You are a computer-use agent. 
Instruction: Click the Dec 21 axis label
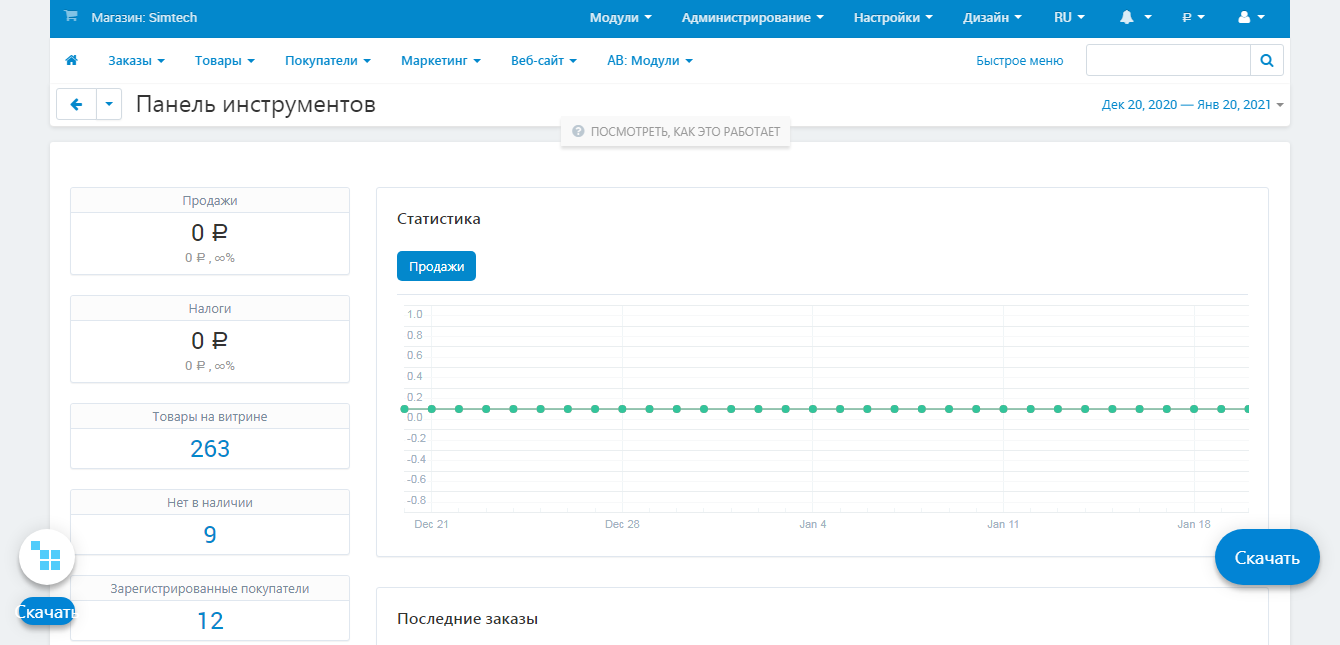431,524
